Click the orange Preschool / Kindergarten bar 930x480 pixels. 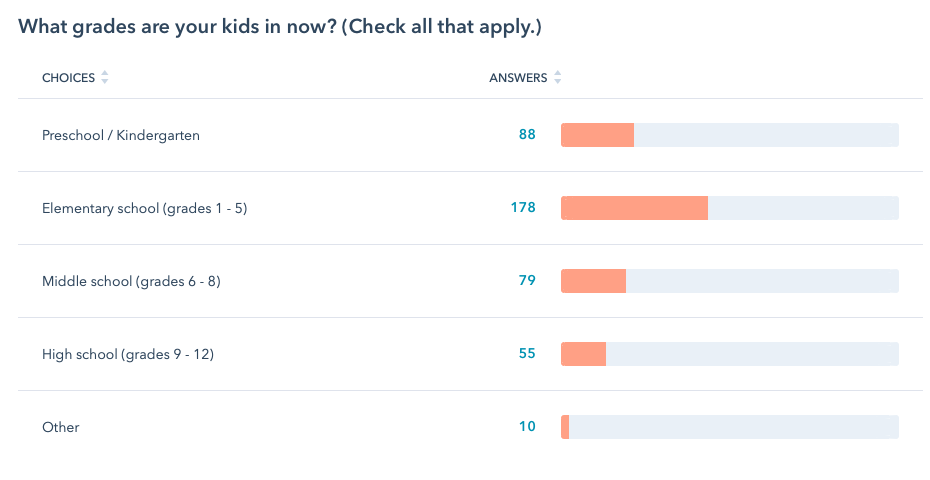(x=597, y=135)
